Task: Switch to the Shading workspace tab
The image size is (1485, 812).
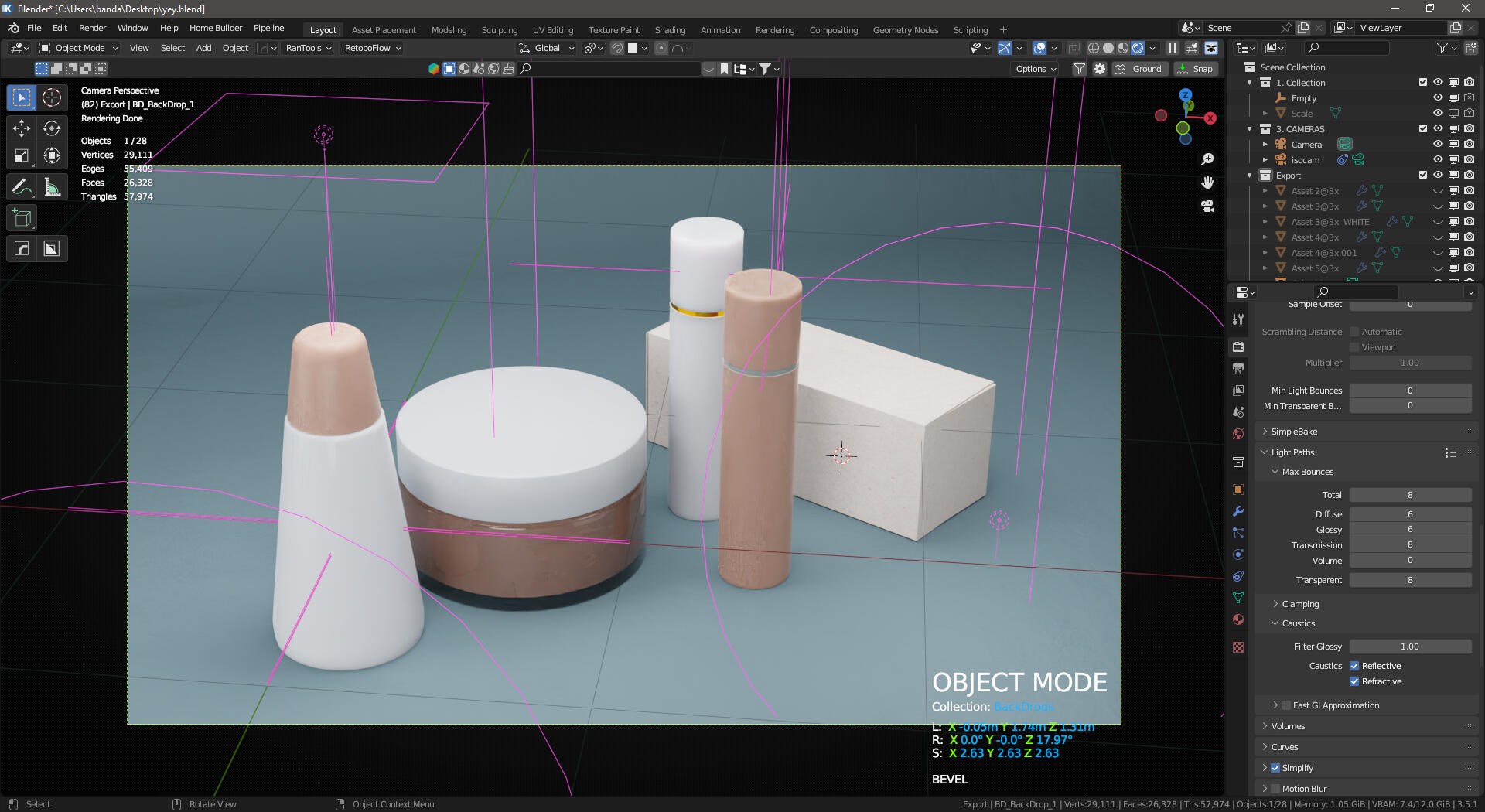Action: tap(670, 29)
